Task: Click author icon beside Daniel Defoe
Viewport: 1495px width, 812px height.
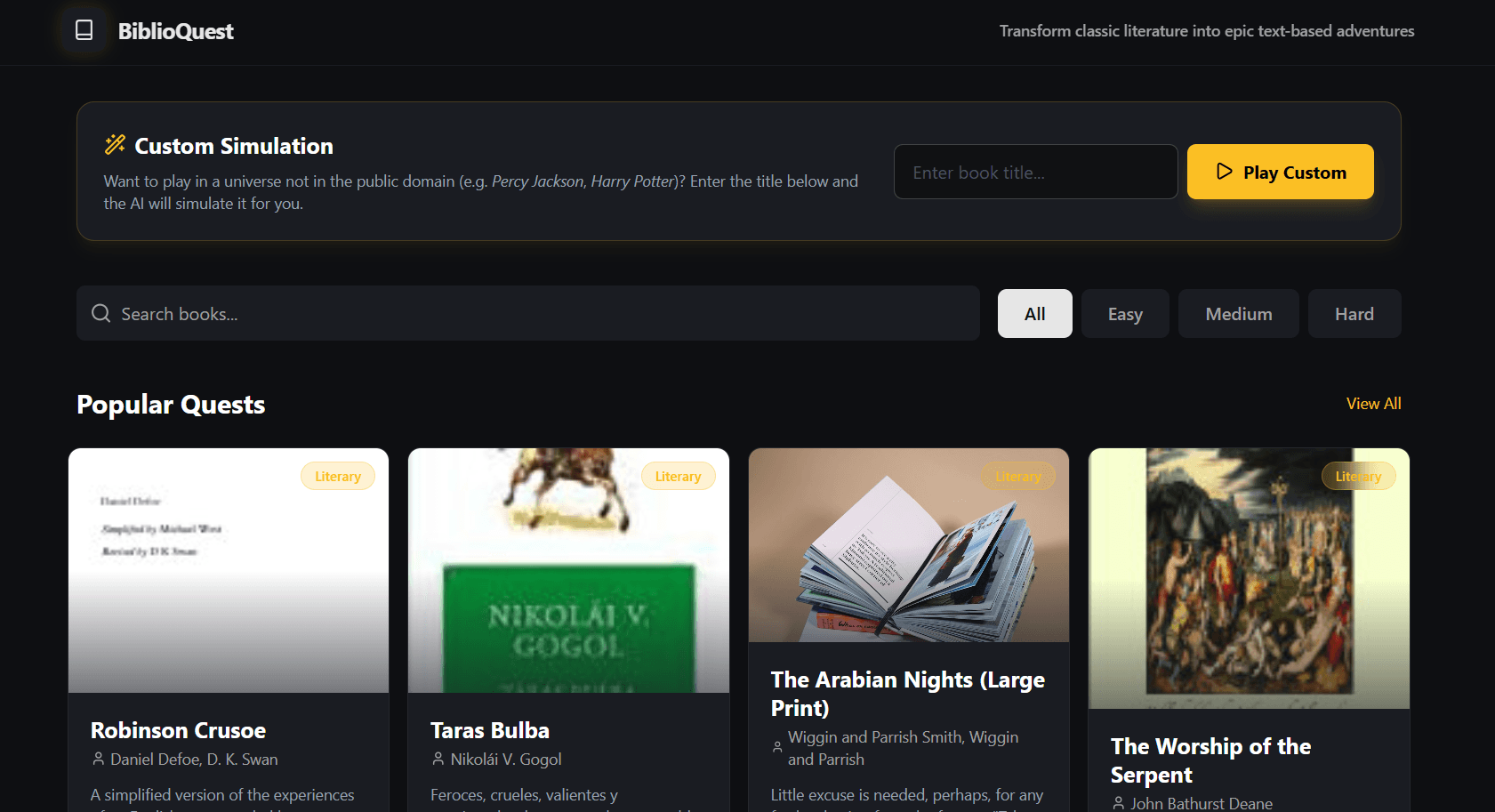Action: click(98, 759)
